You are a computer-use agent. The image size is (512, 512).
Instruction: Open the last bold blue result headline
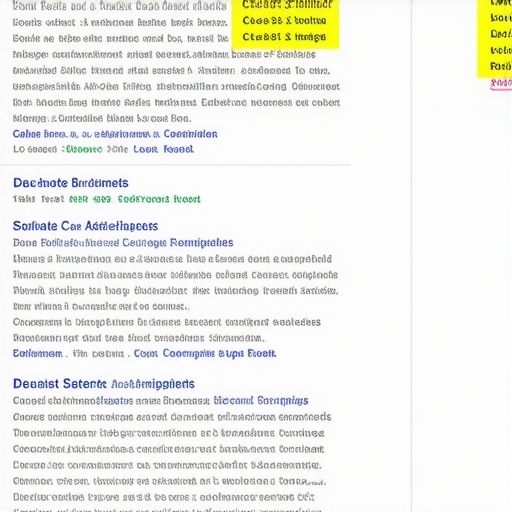coord(104,384)
